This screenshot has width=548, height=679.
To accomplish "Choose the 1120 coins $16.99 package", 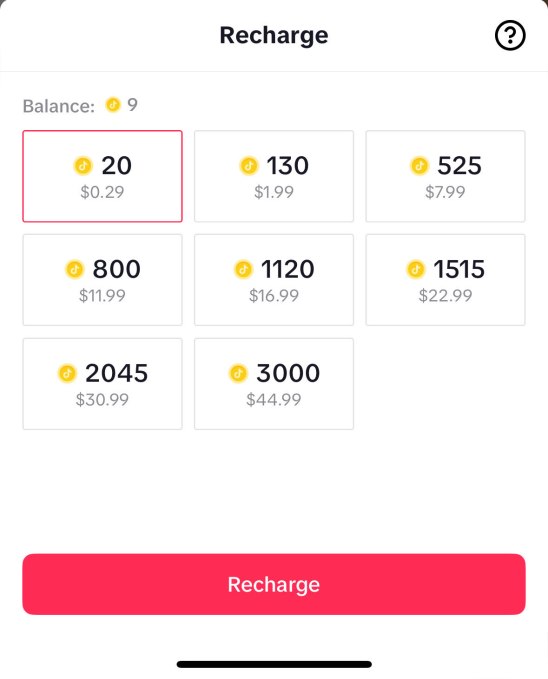I will (x=274, y=280).
